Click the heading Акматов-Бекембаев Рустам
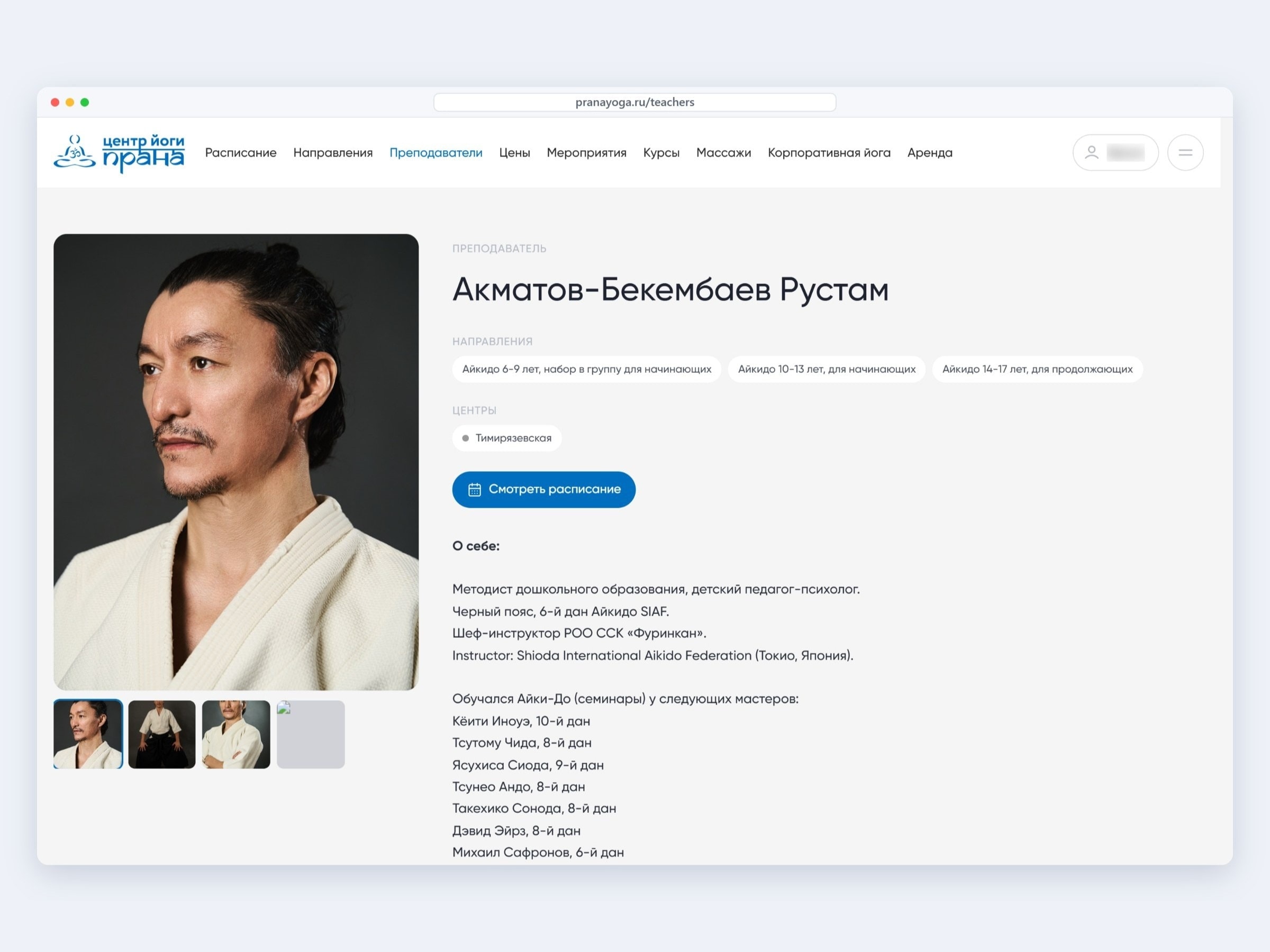The image size is (1270, 952). (x=670, y=289)
